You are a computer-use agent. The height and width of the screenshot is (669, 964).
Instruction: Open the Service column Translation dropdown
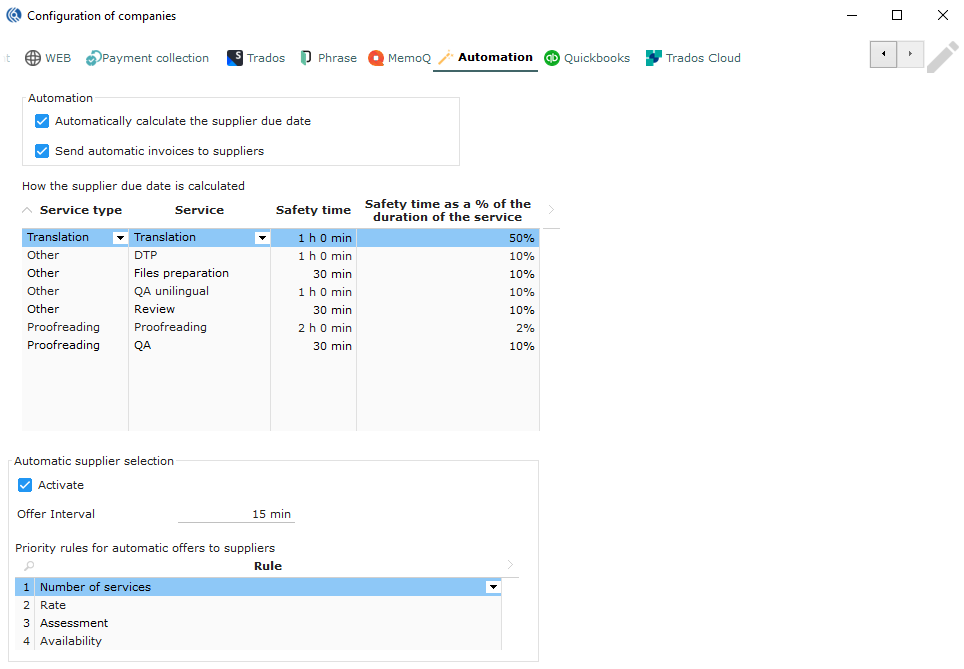pyautogui.click(x=262, y=238)
